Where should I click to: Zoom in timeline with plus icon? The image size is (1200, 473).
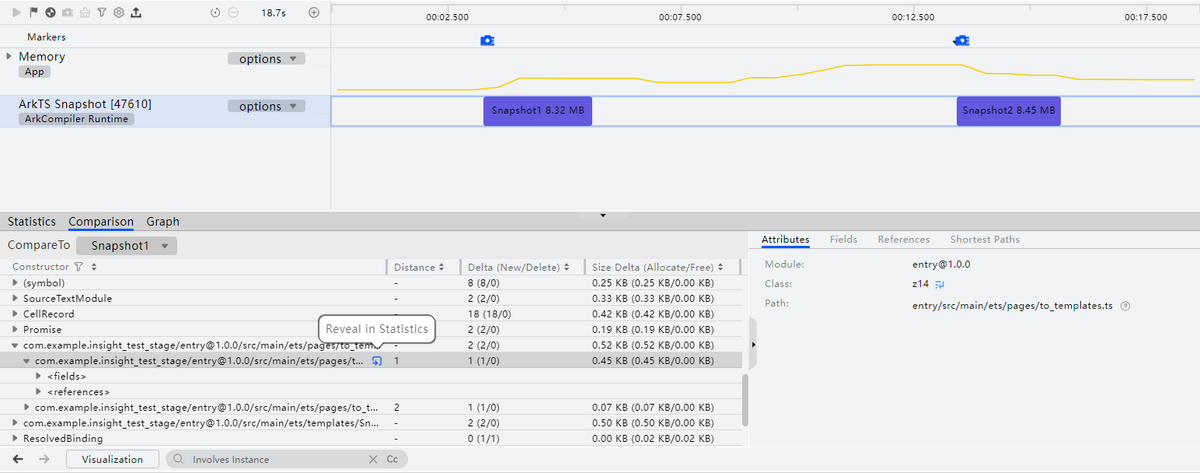point(314,13)
